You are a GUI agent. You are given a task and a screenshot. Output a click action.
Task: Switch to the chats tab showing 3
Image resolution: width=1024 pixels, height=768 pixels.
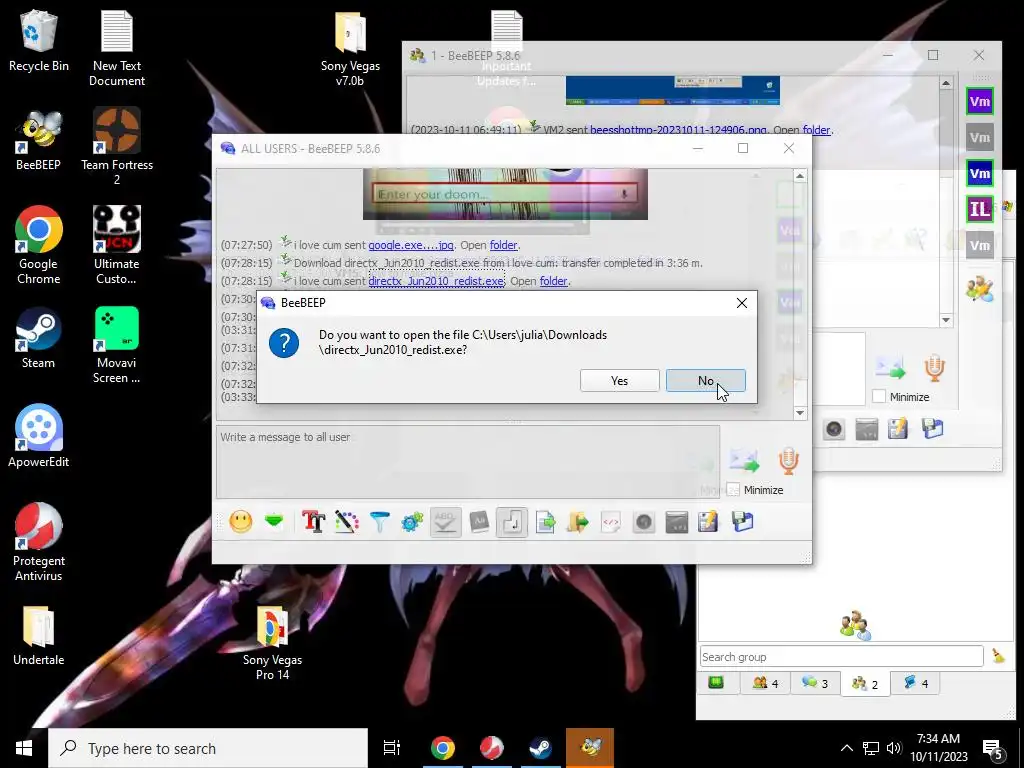[815, 683]
